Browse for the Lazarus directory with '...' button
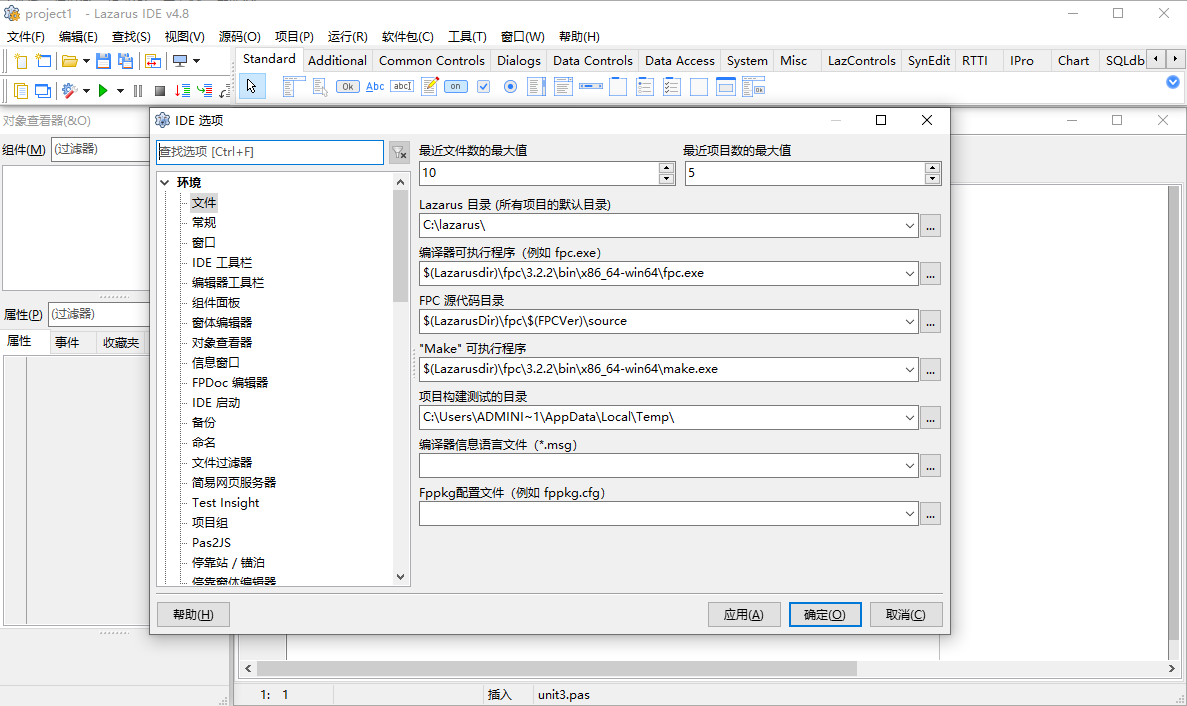 [930, 225]
